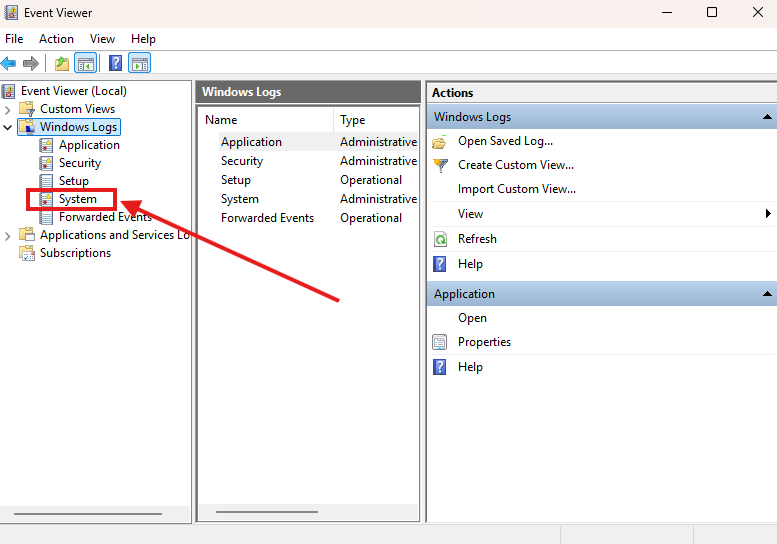Image resolution: width=777 pixels, height=544 pixels.
Task: Click the Application log icon in tree
Action: (x=46, y=145)
